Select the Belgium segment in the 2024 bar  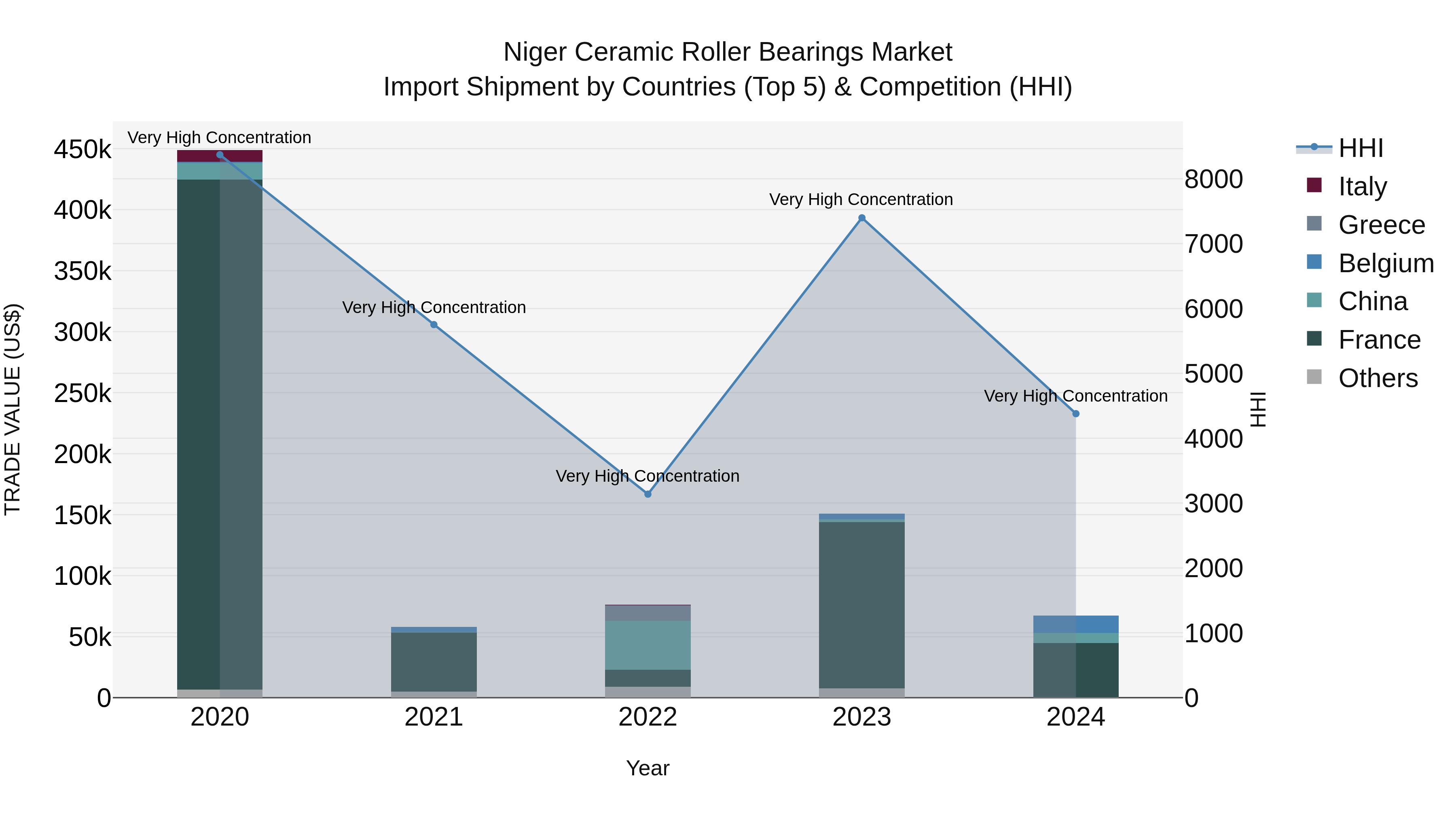tap(1075, 624)
